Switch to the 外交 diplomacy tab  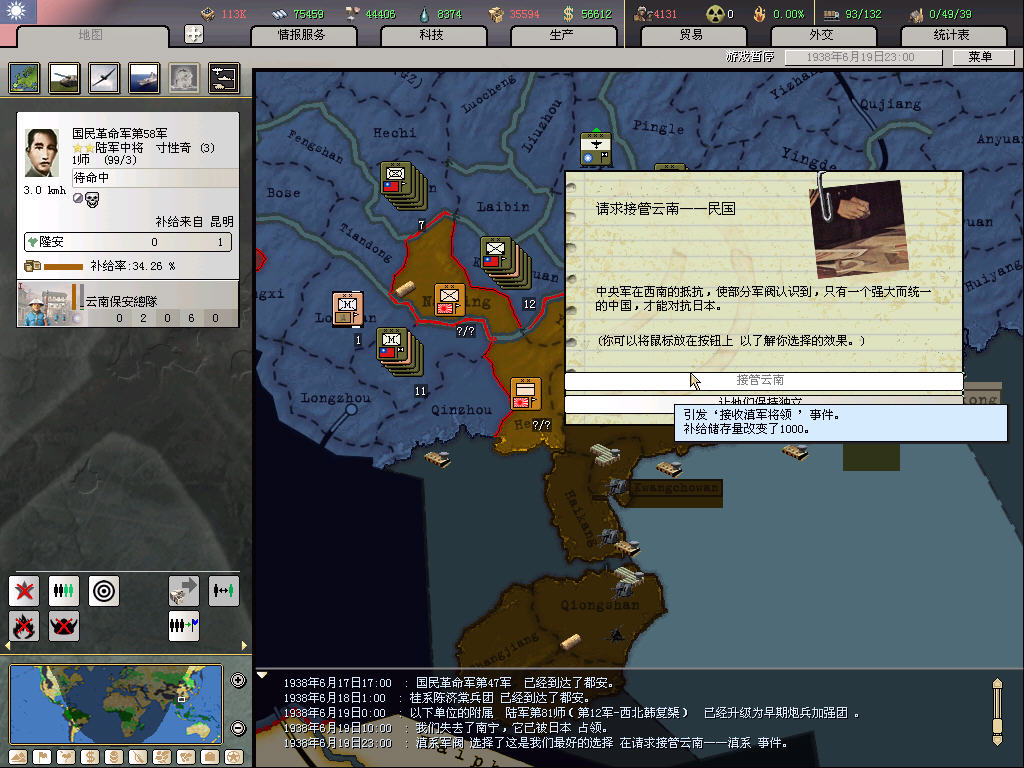(x=820, y=35)
